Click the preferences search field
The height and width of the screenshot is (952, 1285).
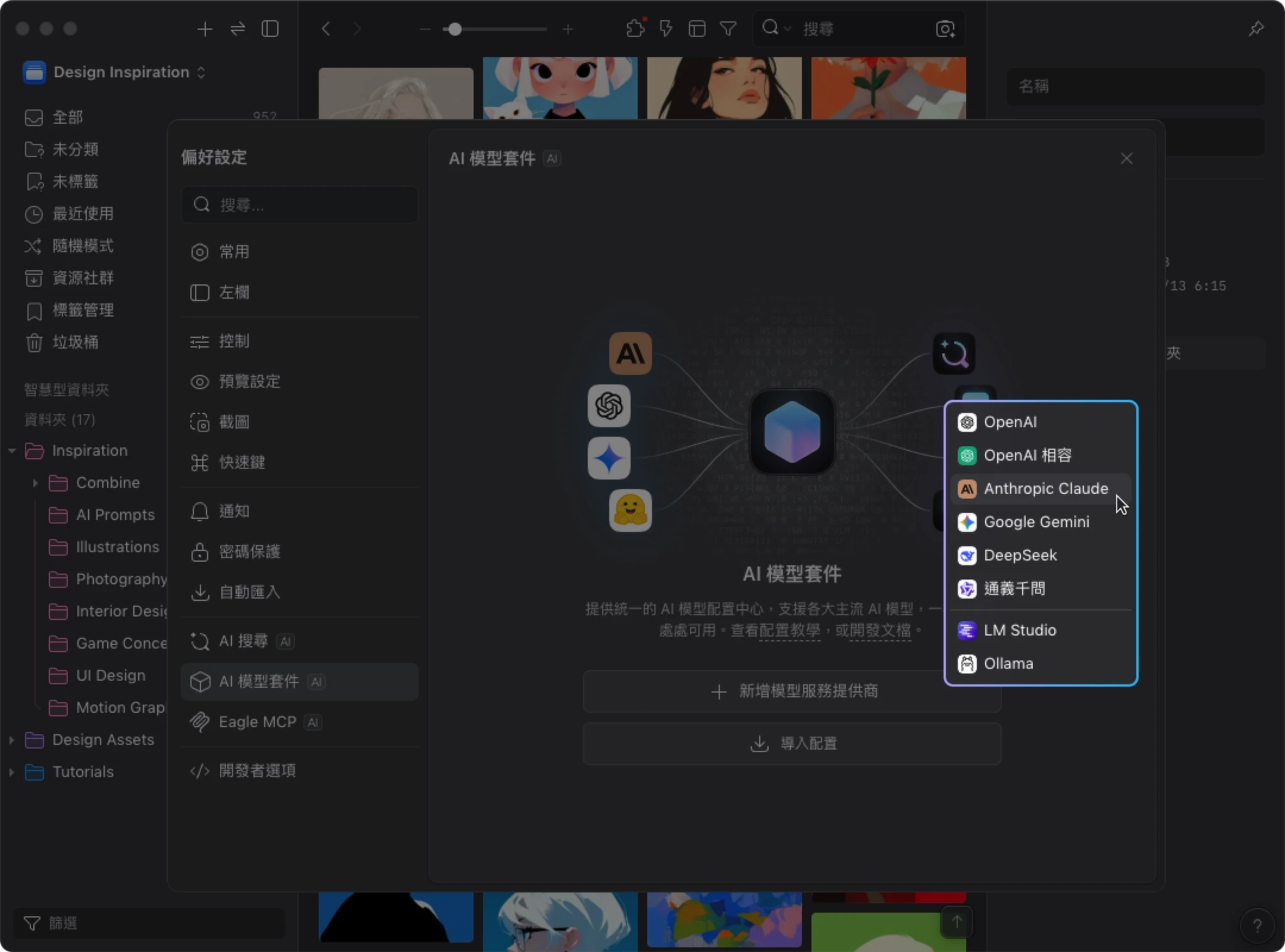coord(300,205)
